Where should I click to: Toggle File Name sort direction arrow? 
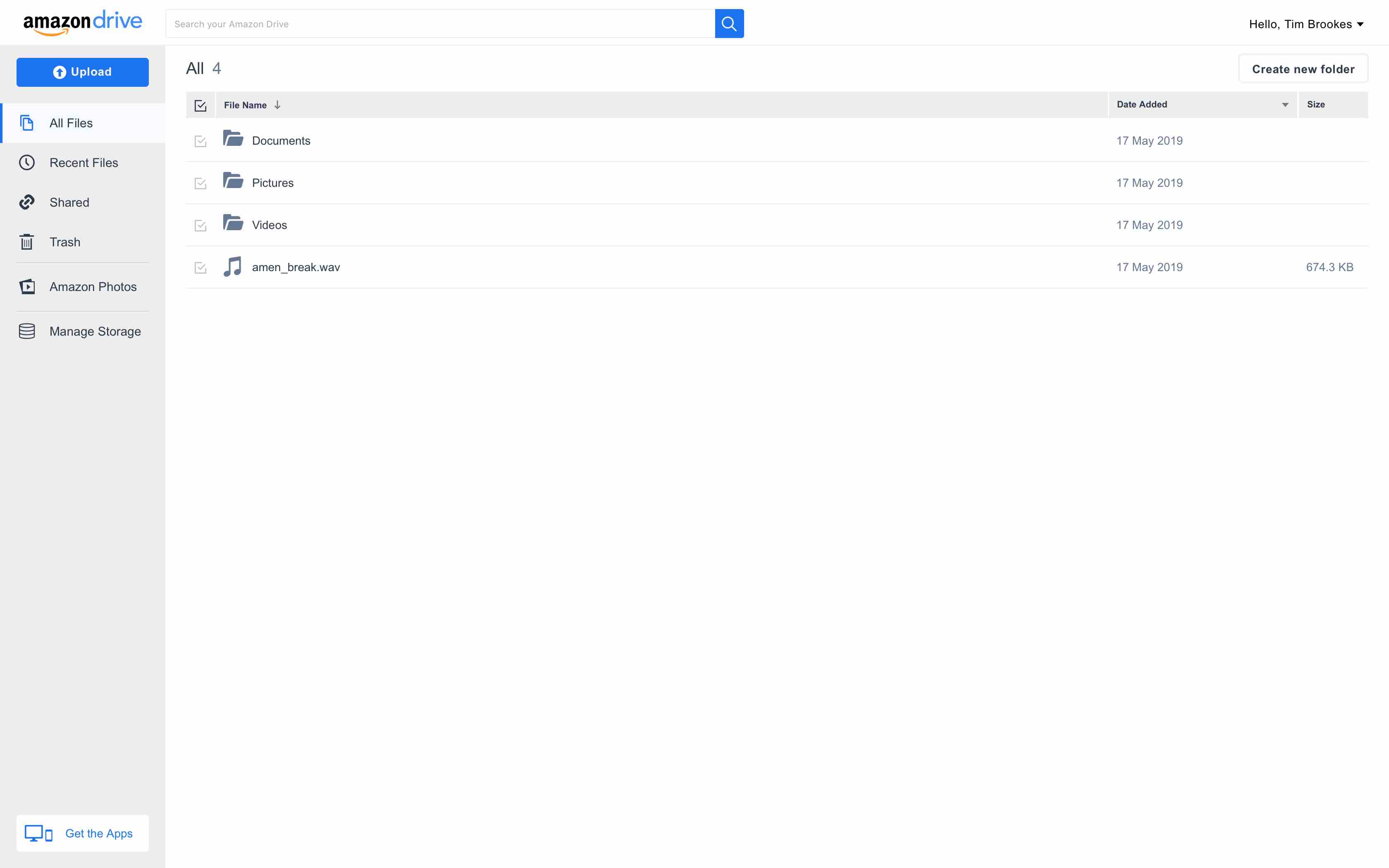pyautogui.click(x=278, y=105)
